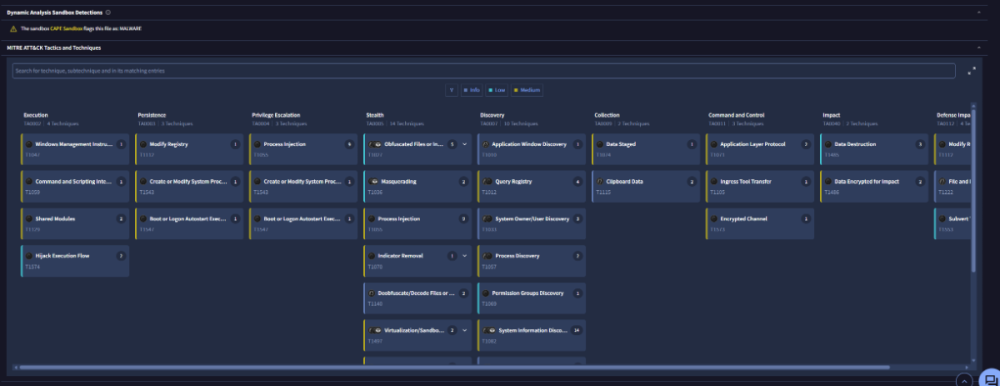
Task: Click the icon on Windows Management Instrumentation card
Action: click(x=29, y=144)
